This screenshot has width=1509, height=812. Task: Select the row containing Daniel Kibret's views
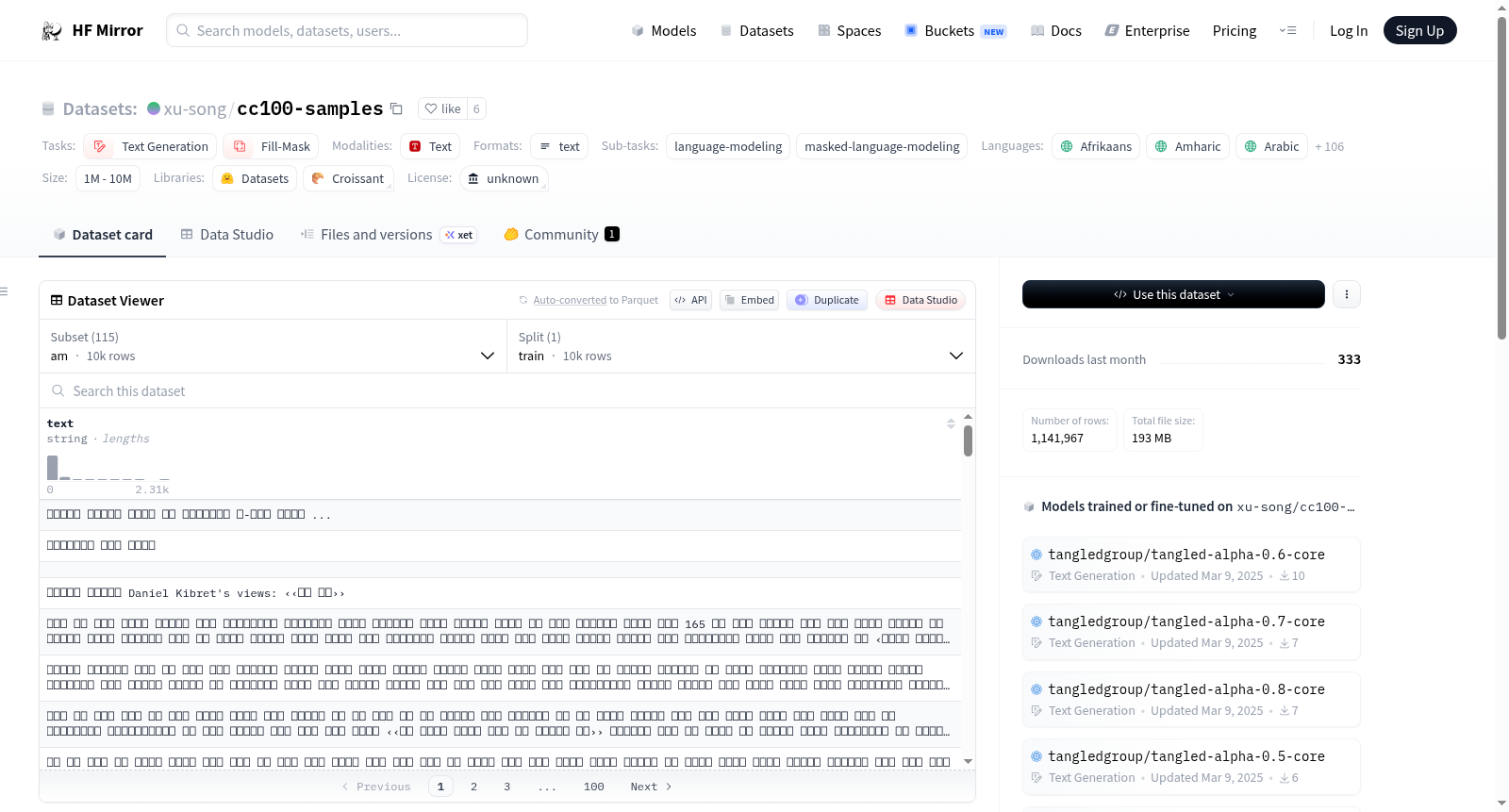coord(500,593)
